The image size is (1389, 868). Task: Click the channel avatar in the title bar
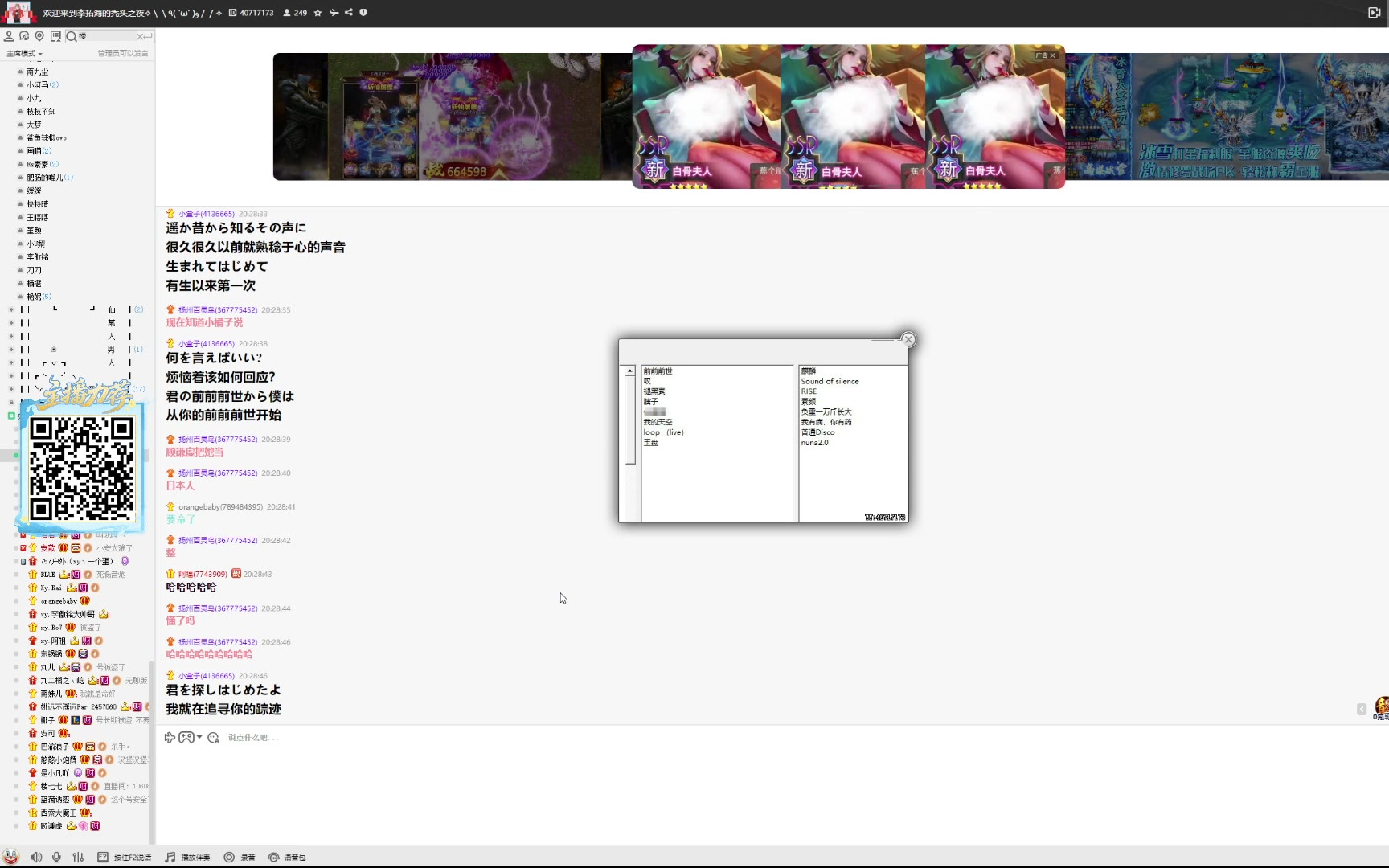click(x=18, y=13)
